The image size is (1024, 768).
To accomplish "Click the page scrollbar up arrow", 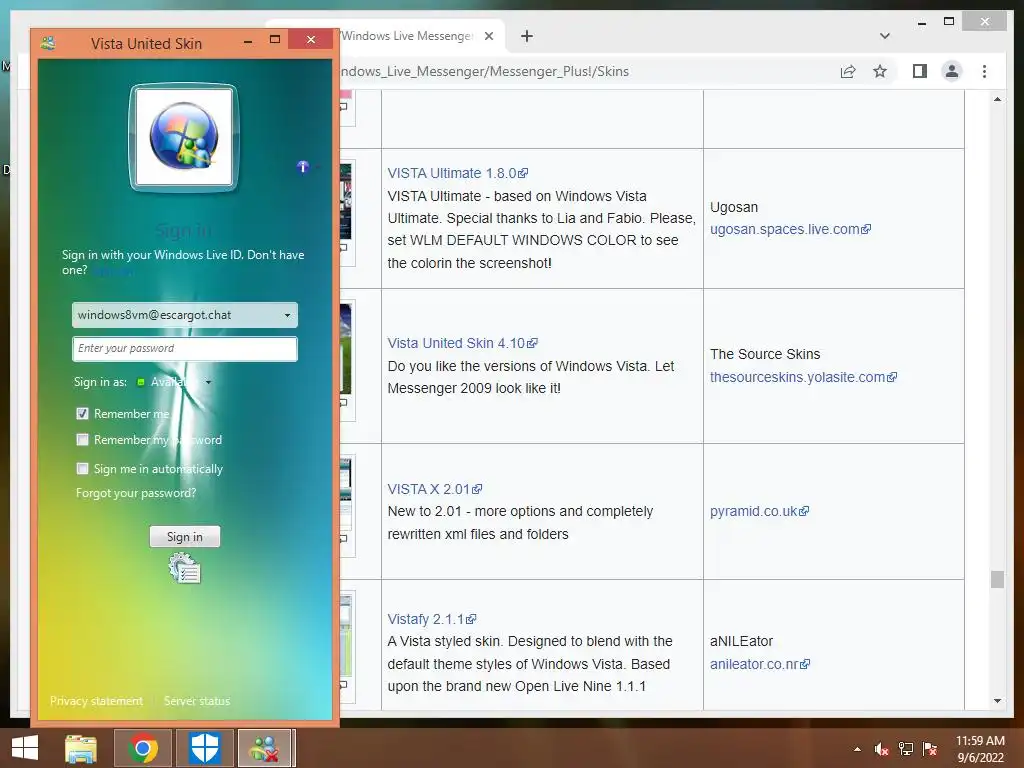I will tap(997, 99).
